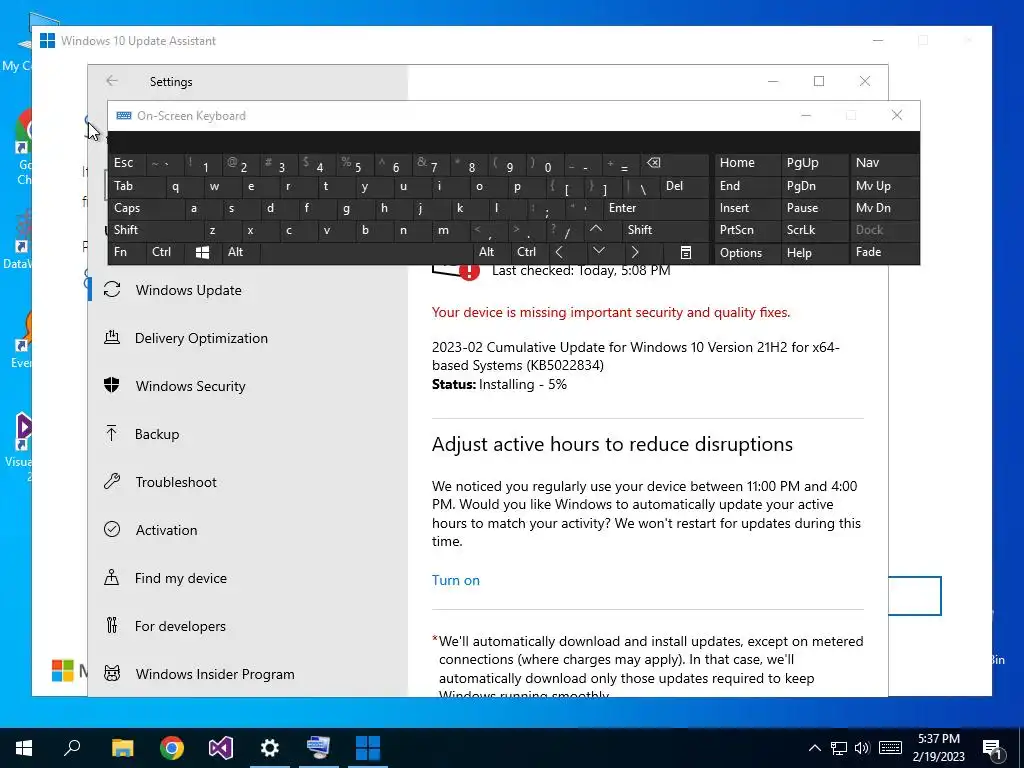This screenshot has height=768, width=1024.
Task: Open Troubleshoot settings page
Action: (248, 482)
